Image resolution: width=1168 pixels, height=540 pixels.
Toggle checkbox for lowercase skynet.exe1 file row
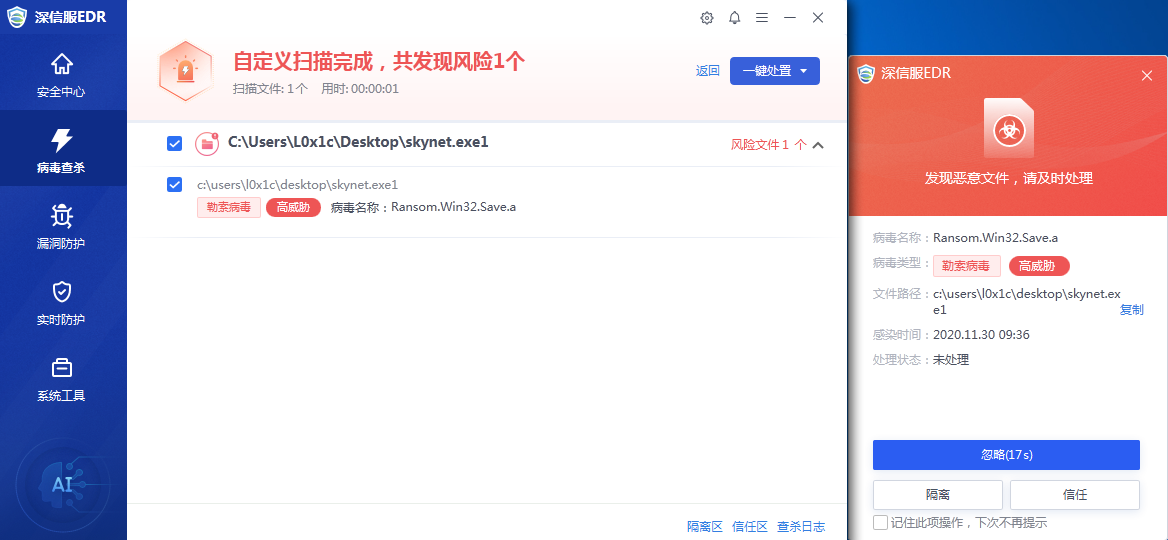[x=174, y=184]
